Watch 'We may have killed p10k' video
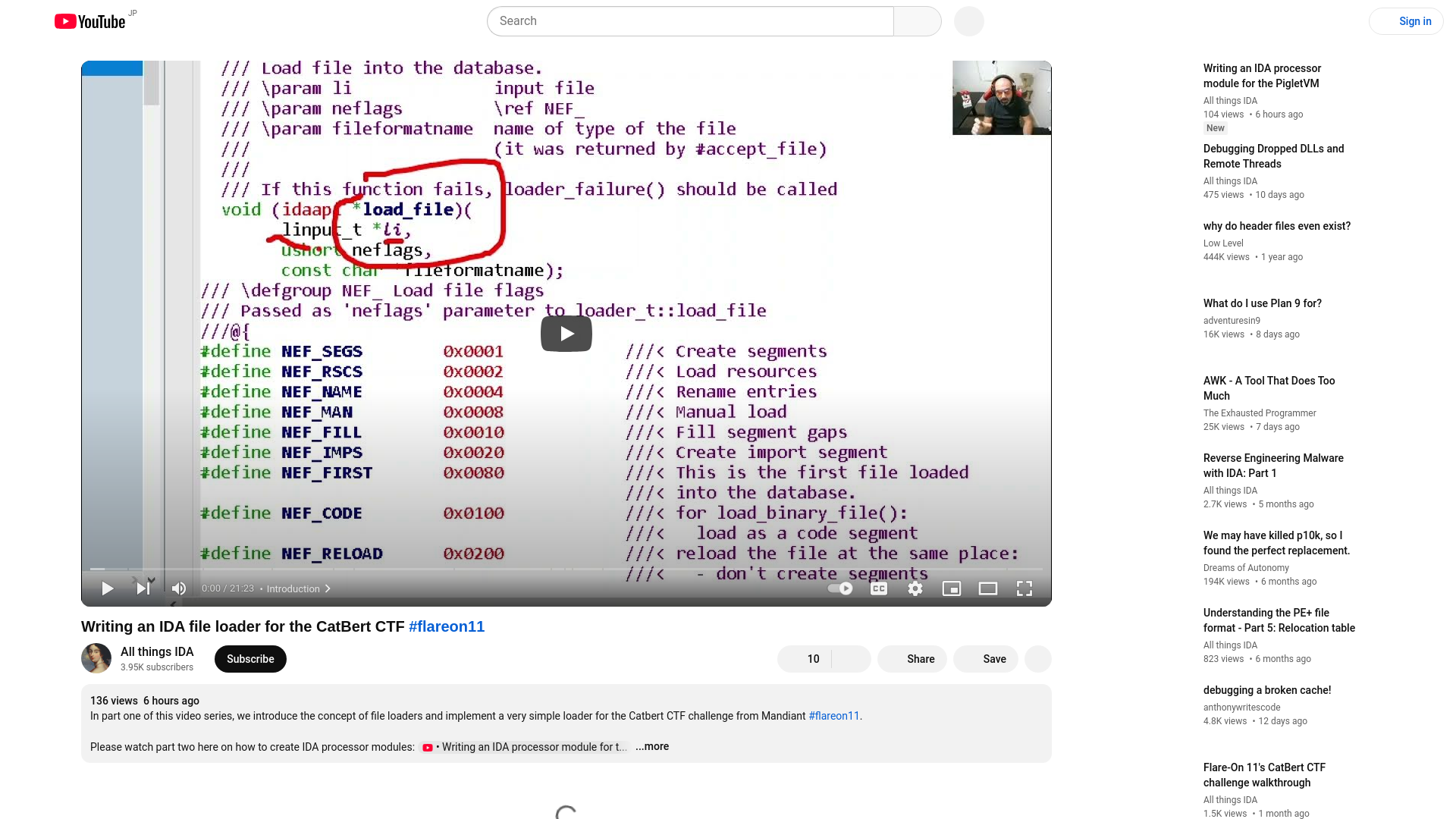 (x=1277, y=543)
